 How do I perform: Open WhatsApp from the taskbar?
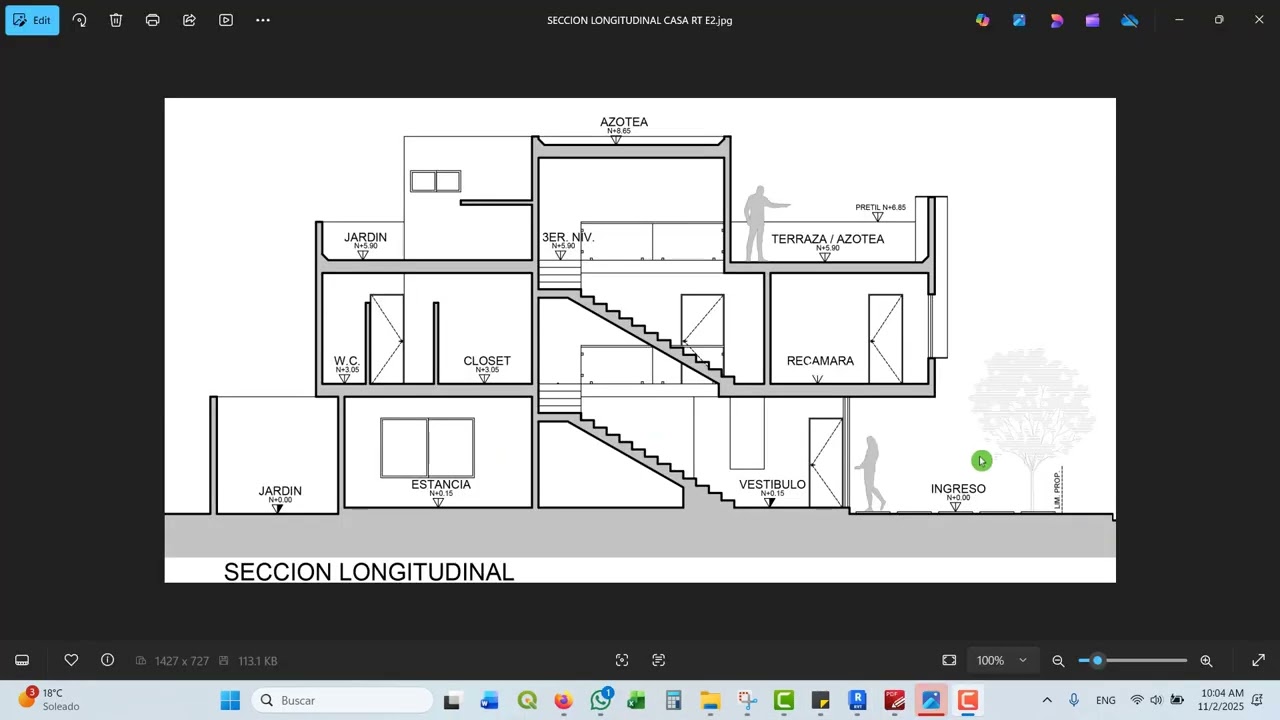click(600, 700)
